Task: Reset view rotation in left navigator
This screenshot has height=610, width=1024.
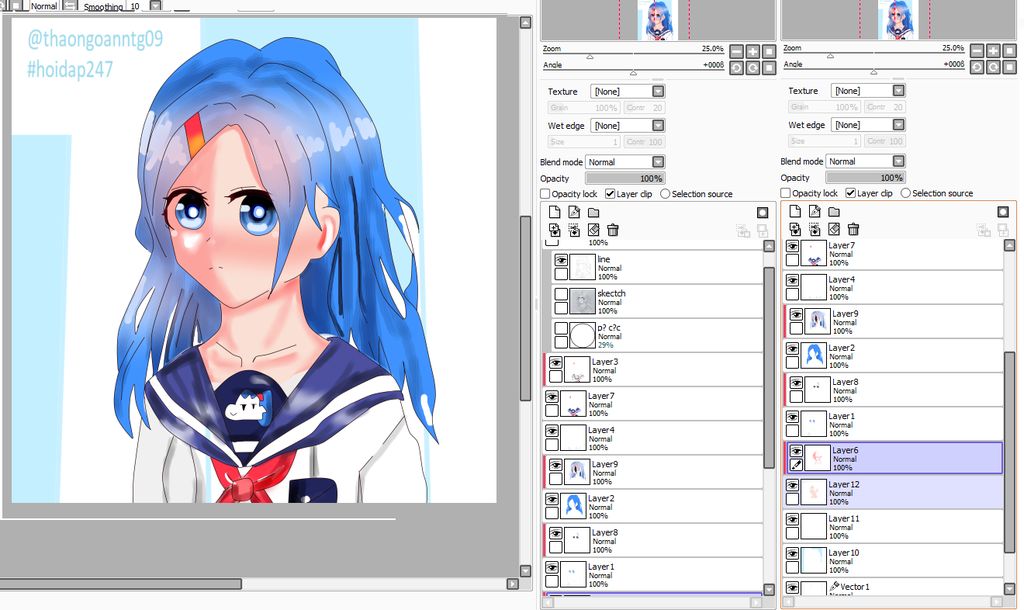Action: 769,68
